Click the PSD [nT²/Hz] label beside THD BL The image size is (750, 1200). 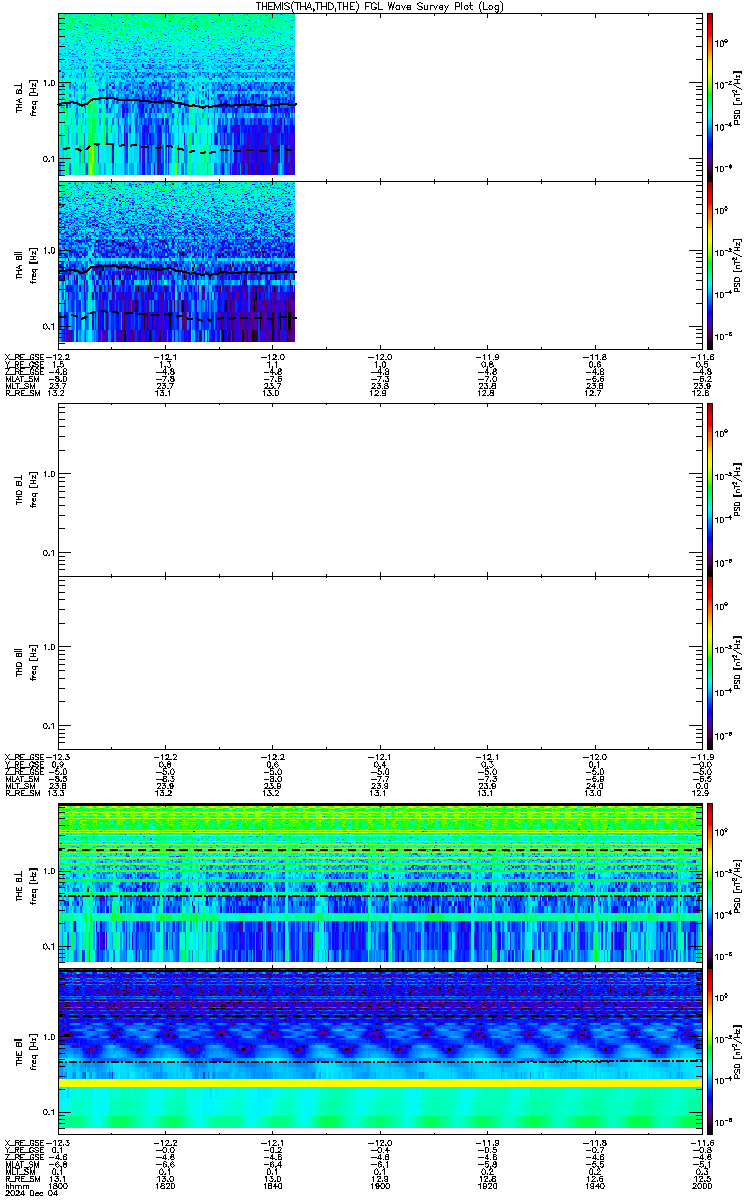tap(737, 488)
